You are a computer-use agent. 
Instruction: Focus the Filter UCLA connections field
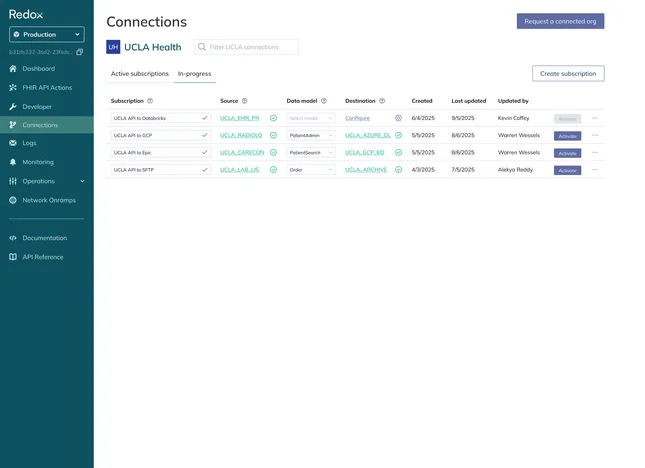[246, 47]
